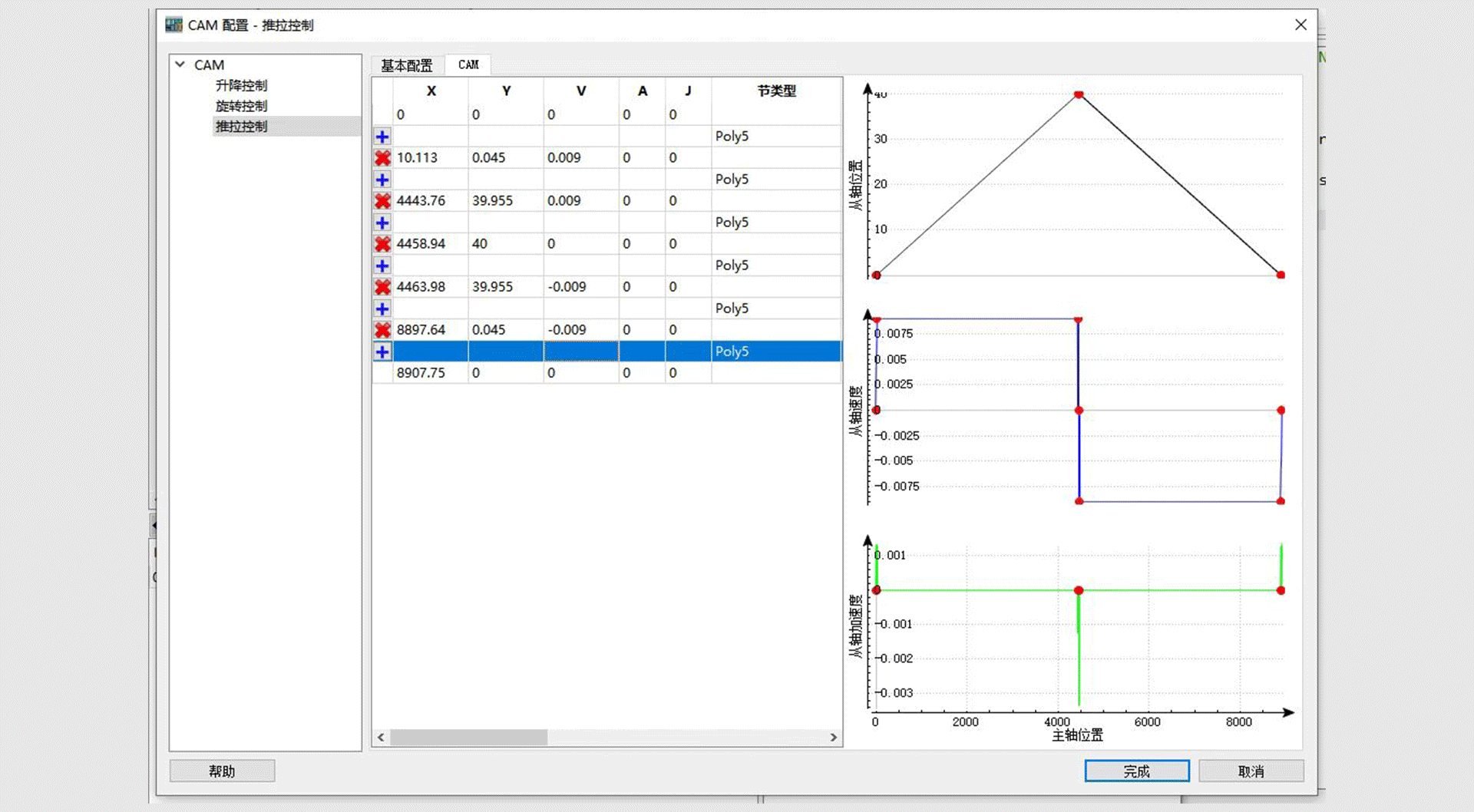This screenshot has height=812, width=1474.
Task: Open help with the 帮助 button
Action: pyautogui.click(x=222, y=771)
